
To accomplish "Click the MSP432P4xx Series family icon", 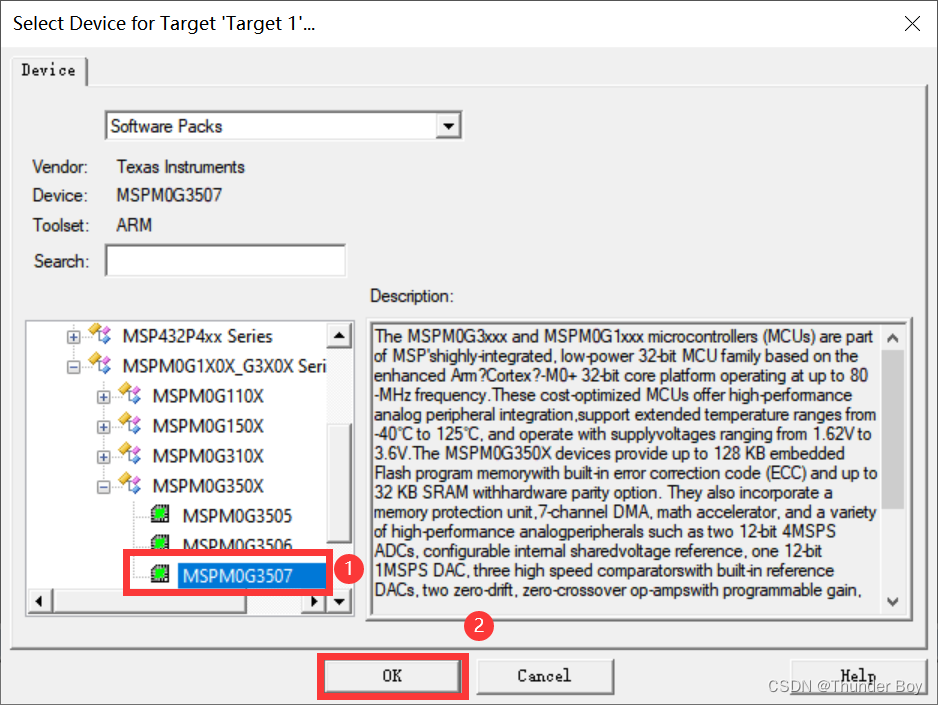I will click(x=100, y=334).
